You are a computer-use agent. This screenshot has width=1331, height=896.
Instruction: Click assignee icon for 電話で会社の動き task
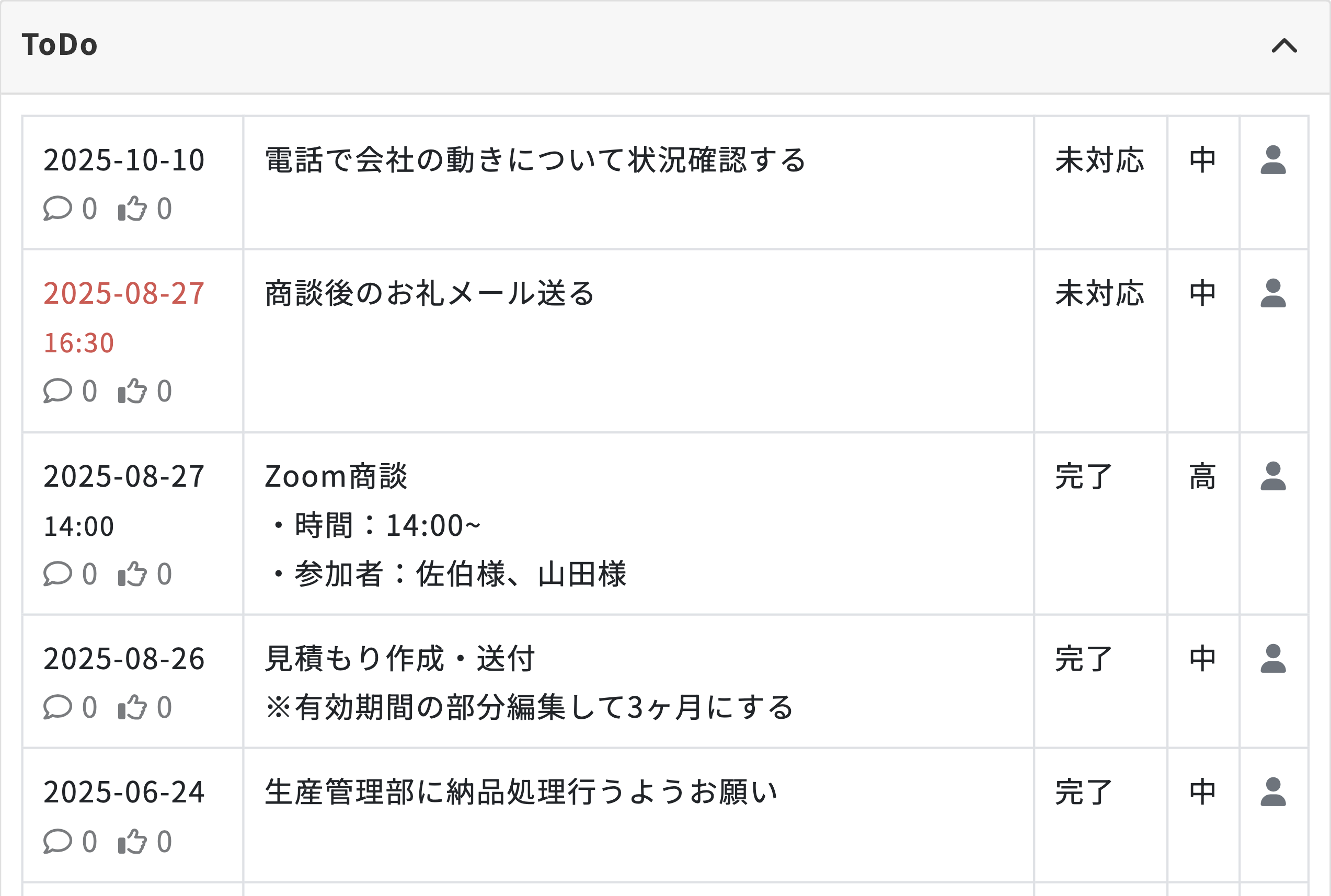[1273, 160]
